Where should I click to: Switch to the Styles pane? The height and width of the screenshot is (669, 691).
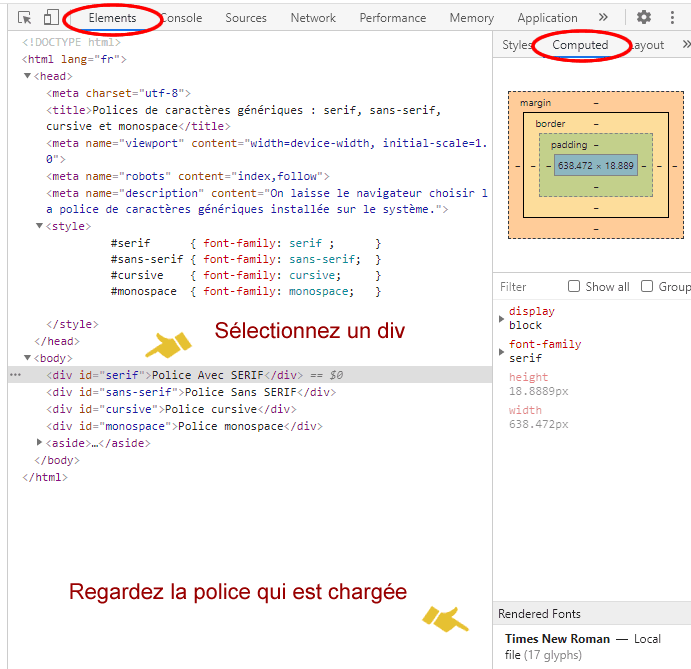[516, 45]
